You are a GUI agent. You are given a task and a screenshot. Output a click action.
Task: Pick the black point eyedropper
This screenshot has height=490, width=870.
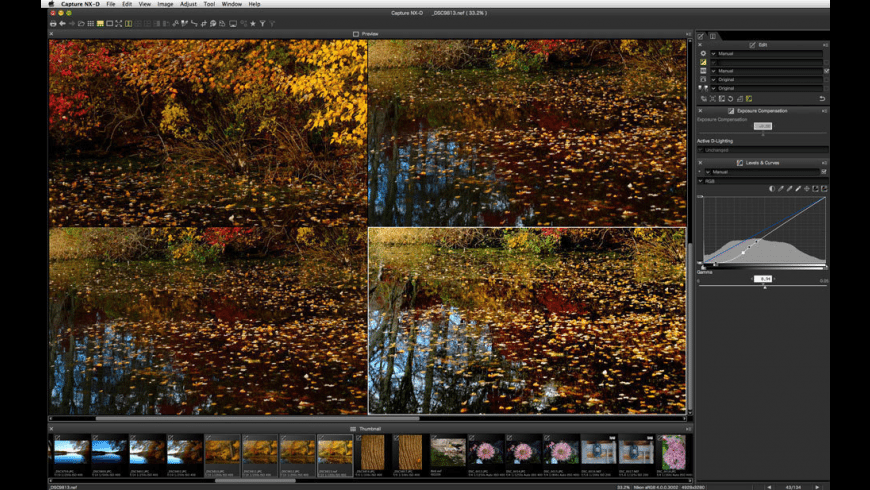[781, 189]
